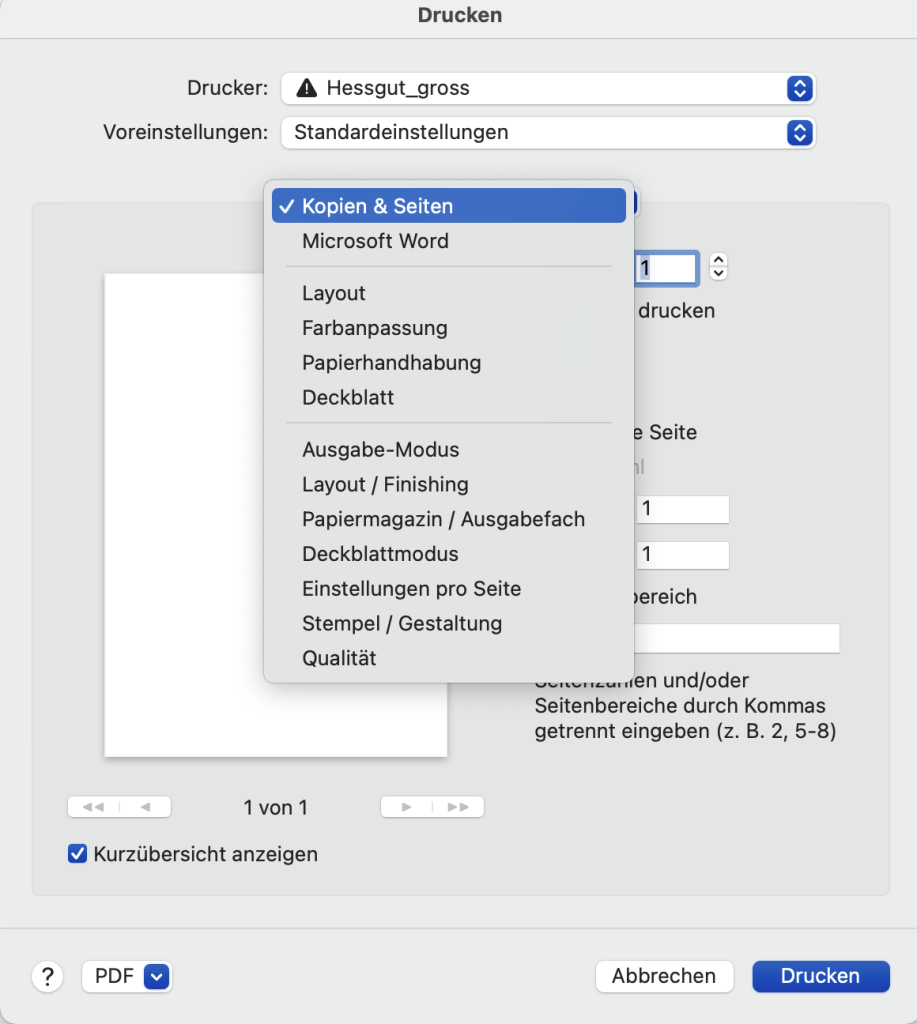Pick Deckblatt from the list
The width and height of the screenshot is (917, 1024).
pyautogui.click(x=348, y=397)
